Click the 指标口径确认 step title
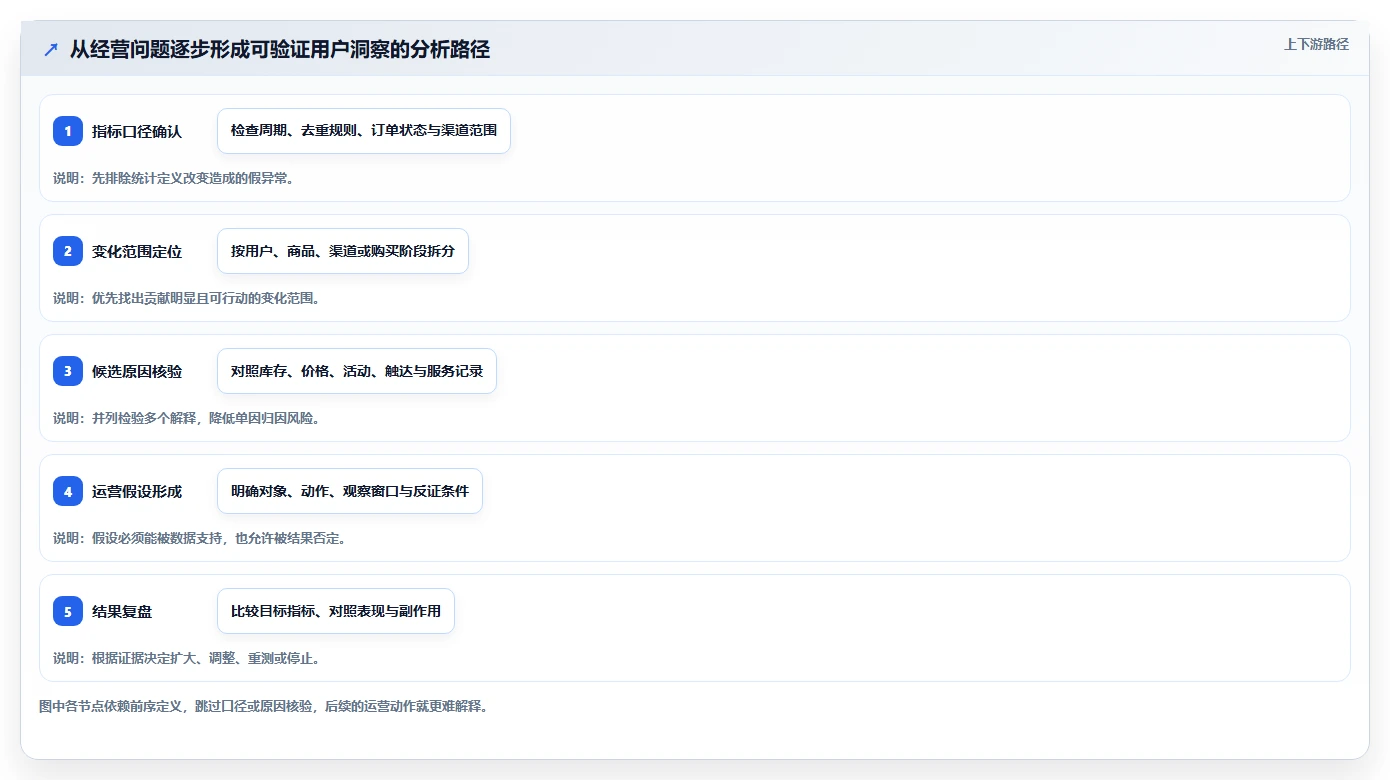Viewport: 1390px width, 780px height. pos(137,131)
